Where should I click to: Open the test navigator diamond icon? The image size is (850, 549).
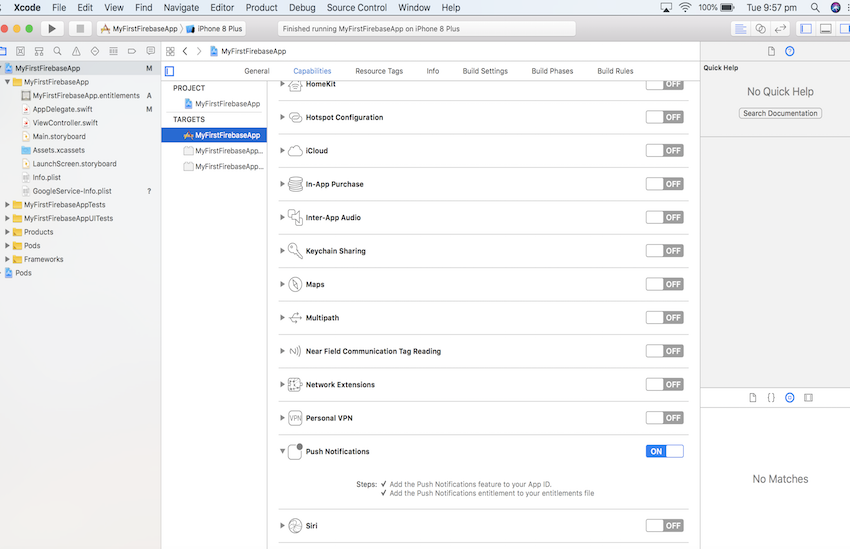95,51
